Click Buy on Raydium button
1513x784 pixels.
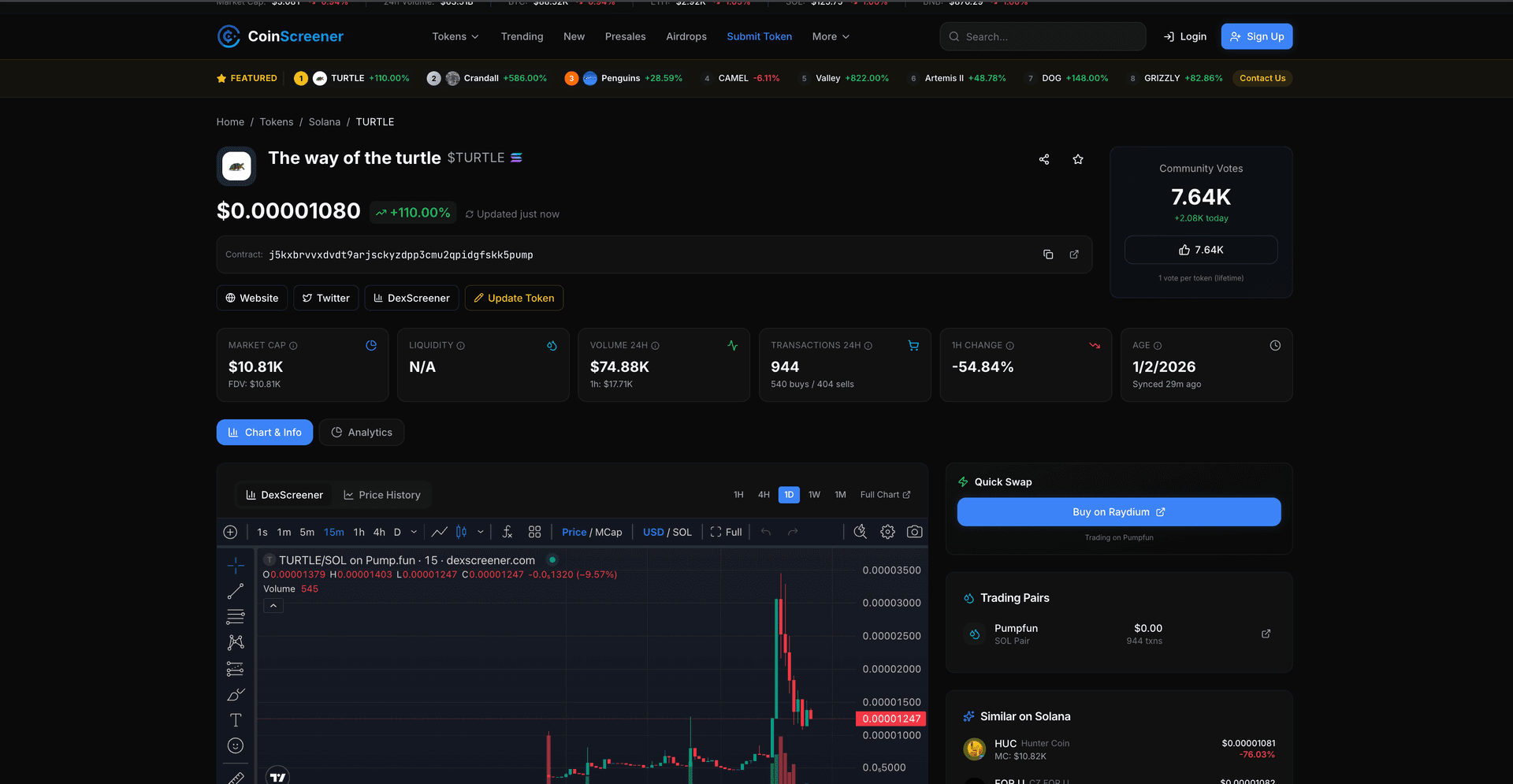point(1118,512)
